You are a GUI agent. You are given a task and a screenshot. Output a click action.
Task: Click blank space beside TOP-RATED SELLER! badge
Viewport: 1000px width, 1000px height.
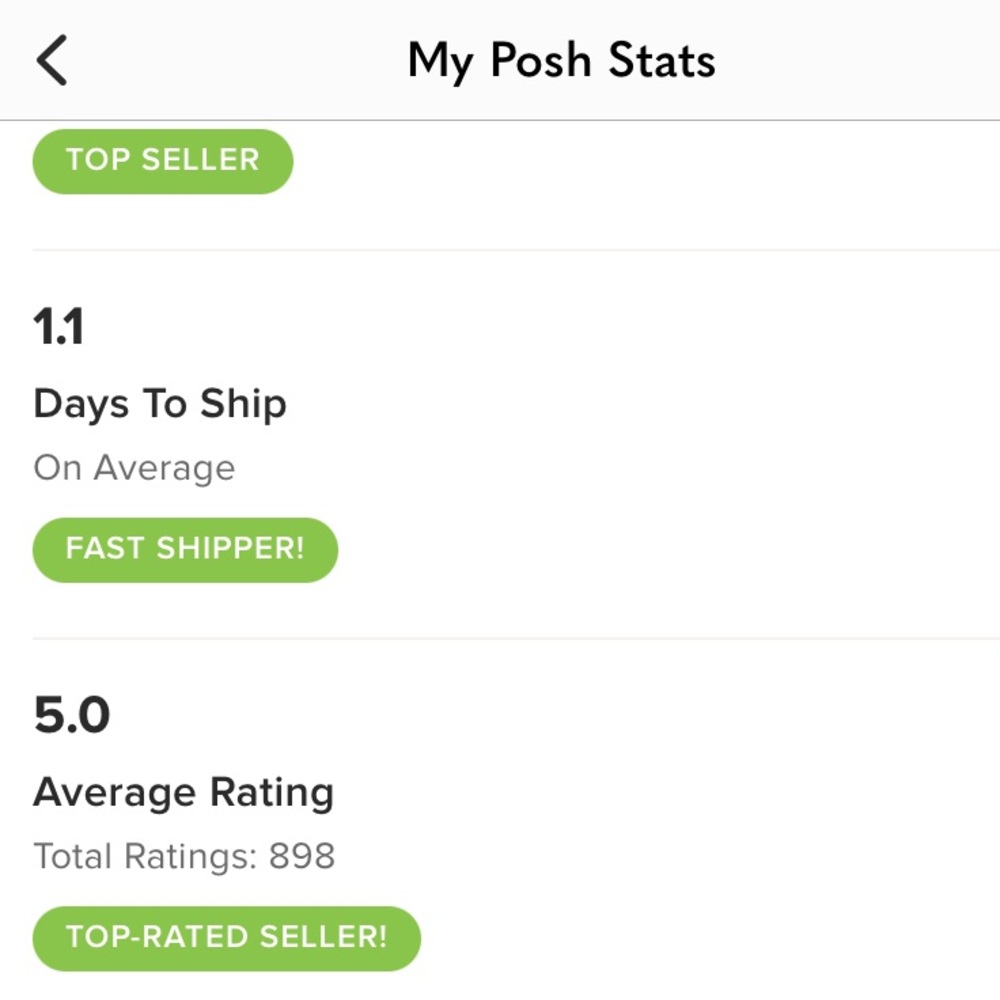(710, 938)
